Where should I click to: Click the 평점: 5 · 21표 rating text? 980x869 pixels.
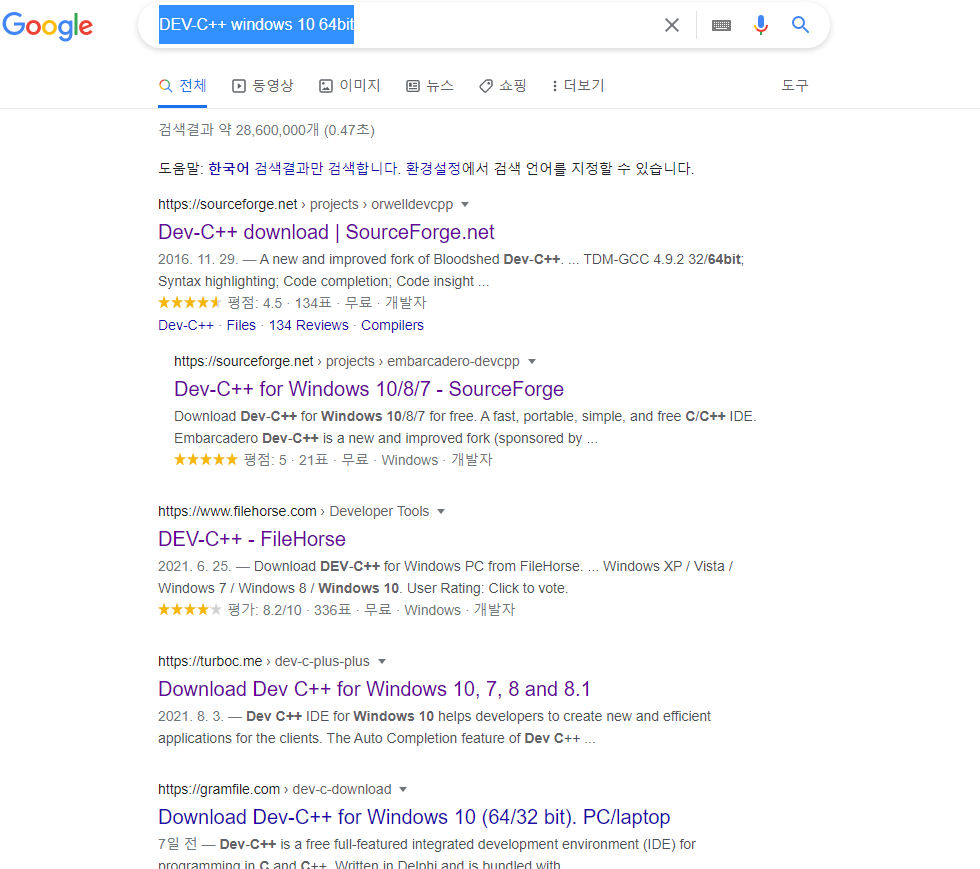tap(286, 460)
